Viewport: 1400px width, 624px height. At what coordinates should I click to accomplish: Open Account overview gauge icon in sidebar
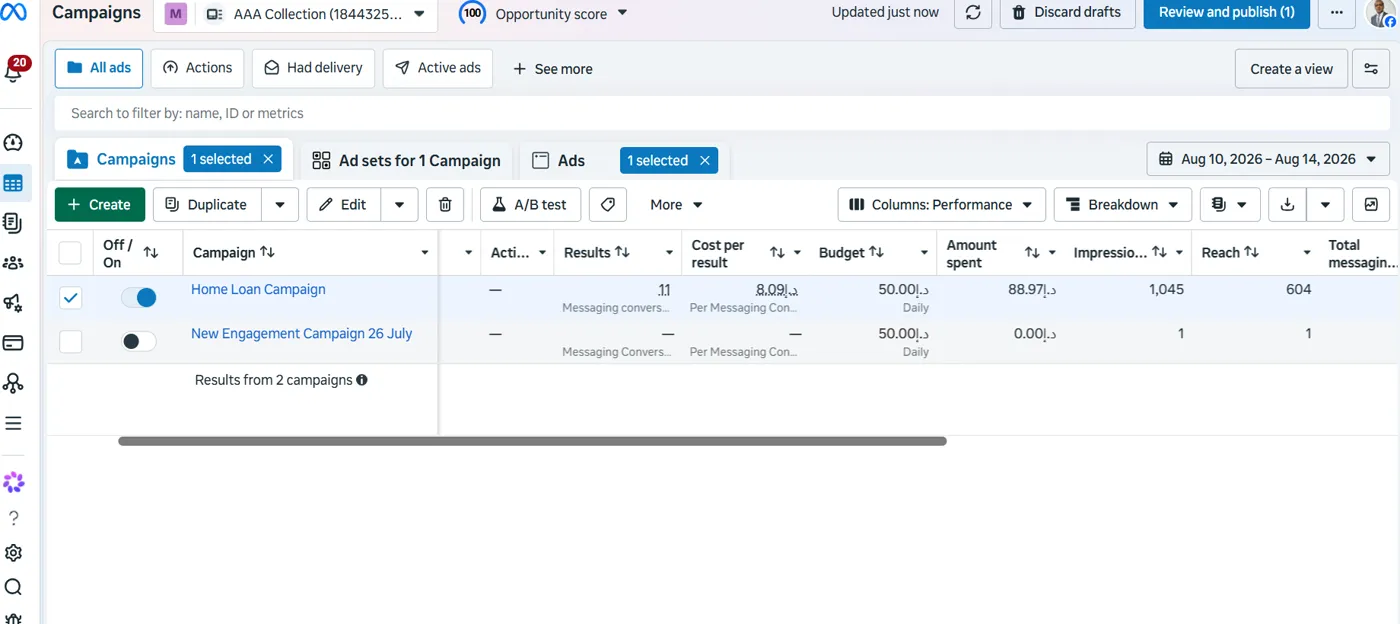tap(13, 143)
